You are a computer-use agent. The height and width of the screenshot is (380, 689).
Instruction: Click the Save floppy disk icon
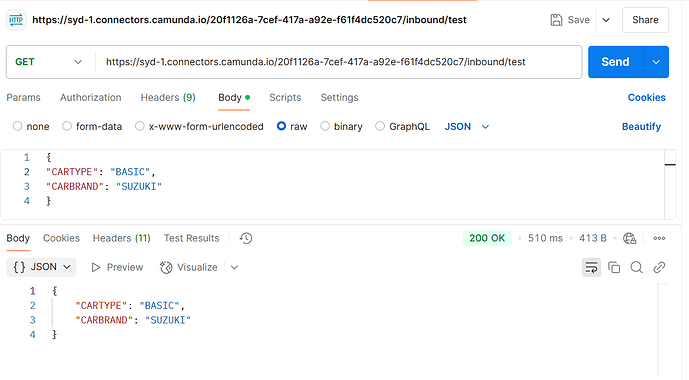coord(556,20)
